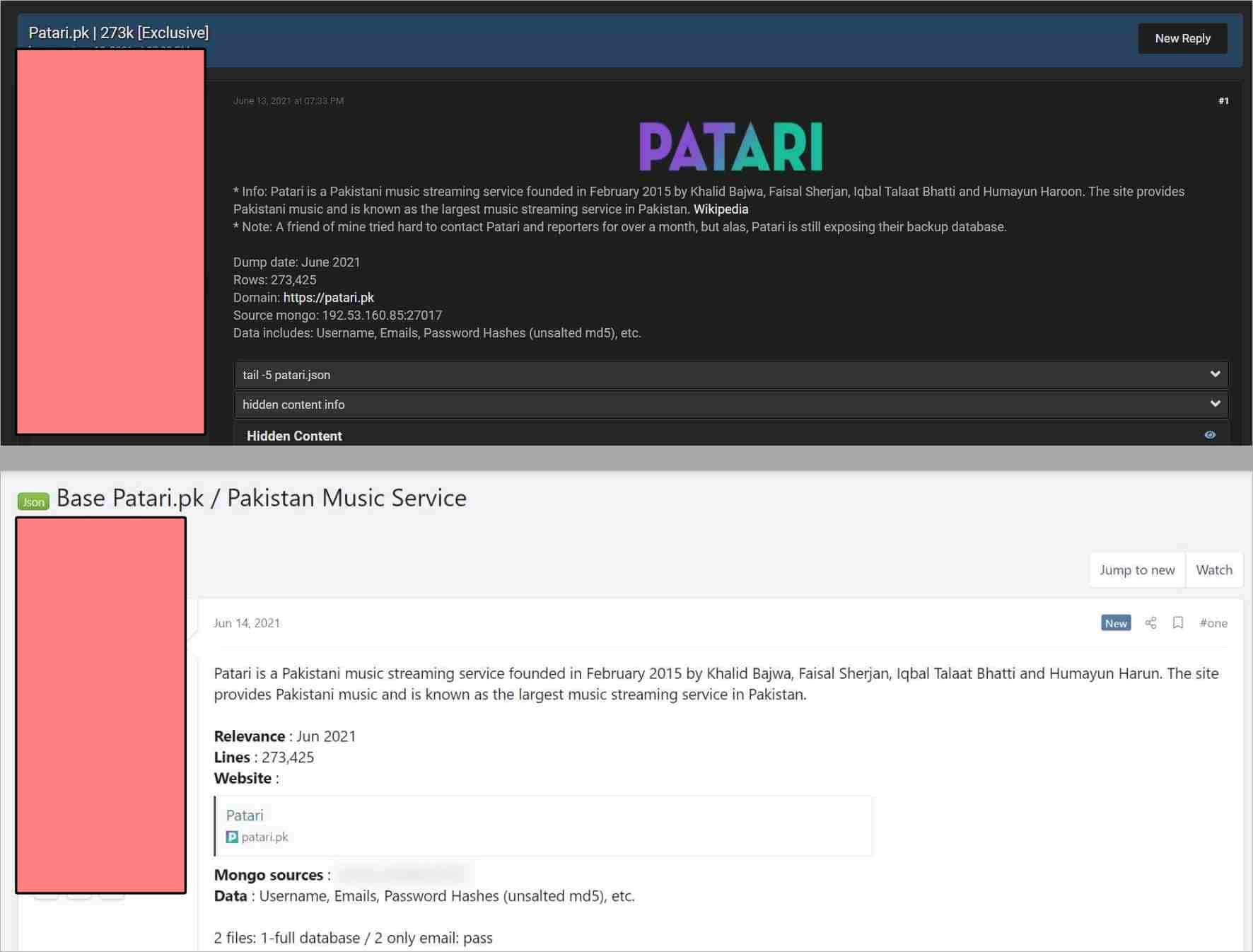The height and width of the screenshot is (952, 1253).
Task: Select the 'Source mongo: 192.53.160.85:27017' line
Action: coord(338,315)
